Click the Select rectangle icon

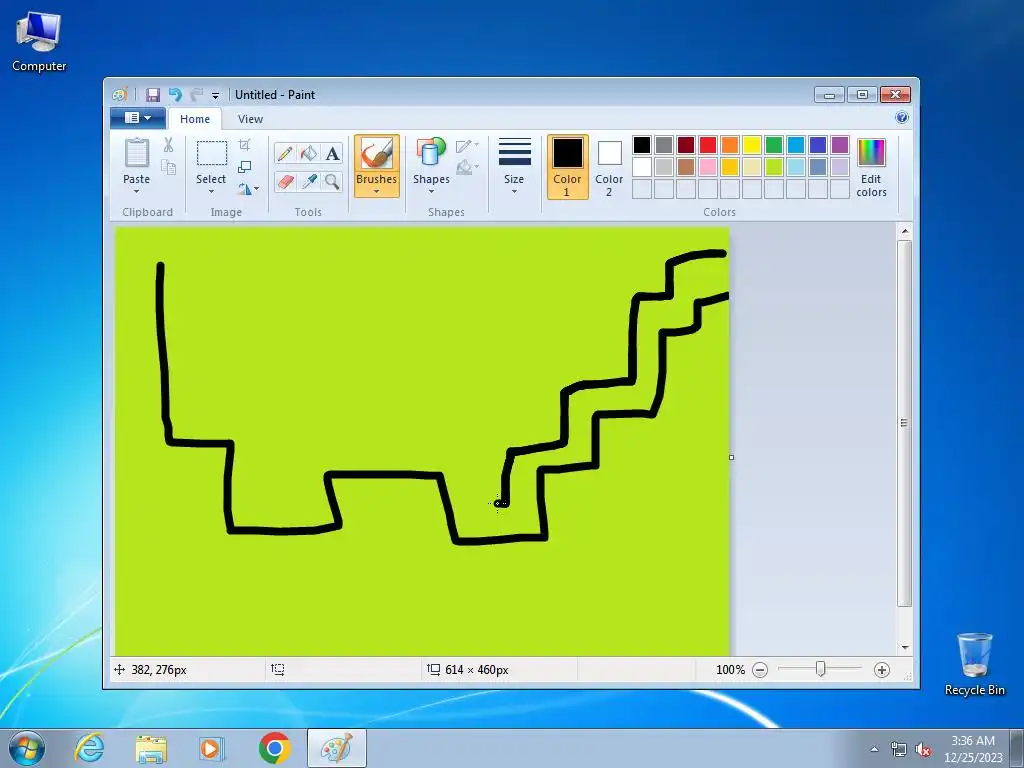pos(212,153)
